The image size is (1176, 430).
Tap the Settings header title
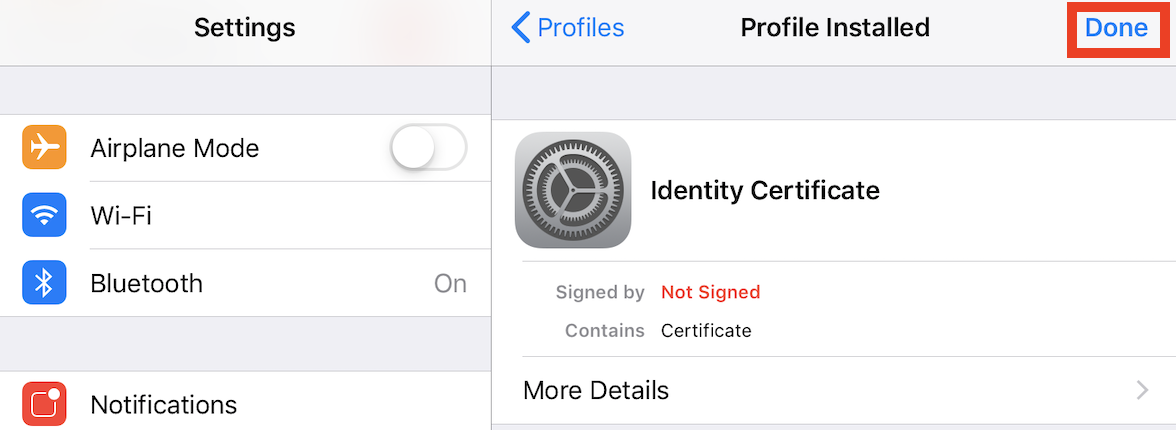coord(244,28)
